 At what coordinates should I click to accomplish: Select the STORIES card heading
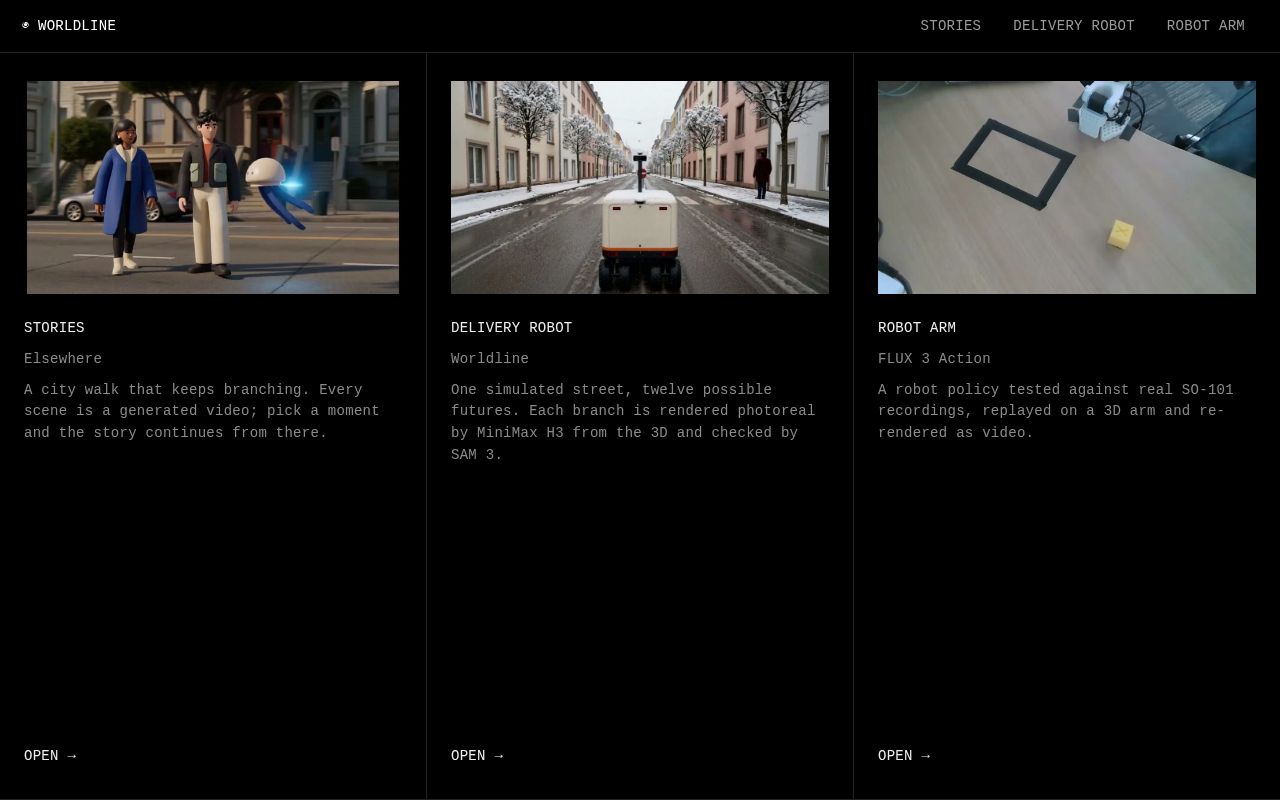(54, 328)
